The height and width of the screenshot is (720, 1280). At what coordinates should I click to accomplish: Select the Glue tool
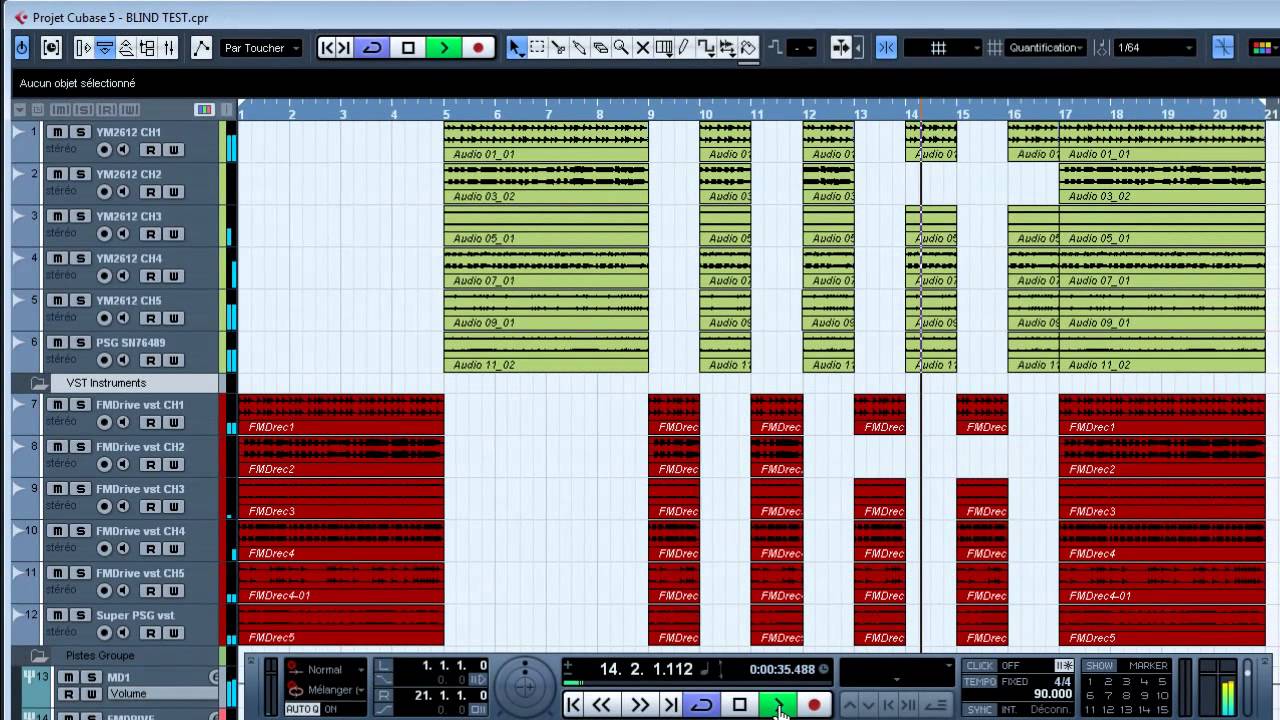(579, 47)
